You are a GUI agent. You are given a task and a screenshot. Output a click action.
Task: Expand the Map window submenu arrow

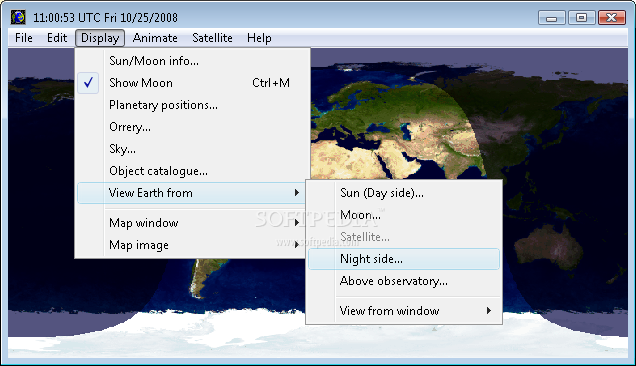click(297, 223)
